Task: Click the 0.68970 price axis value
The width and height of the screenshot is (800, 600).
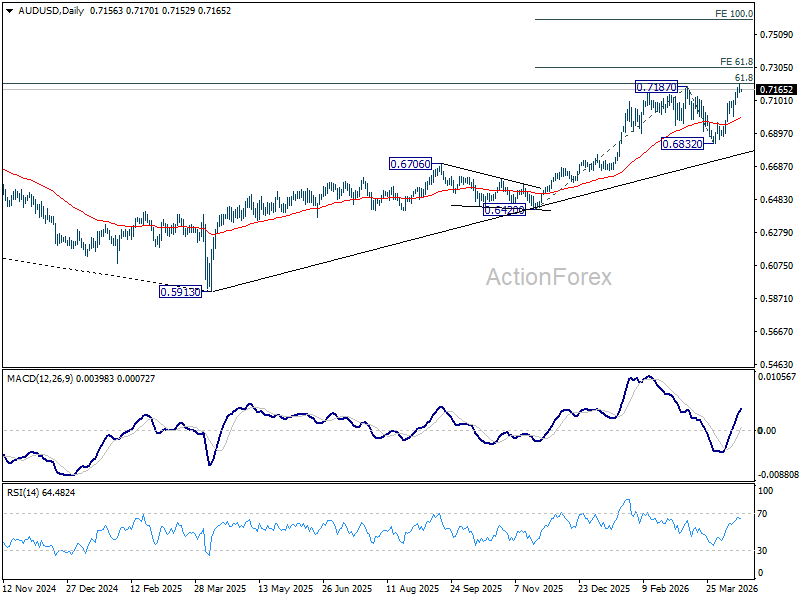Action: pyautogui.click(x=777, y=134)
